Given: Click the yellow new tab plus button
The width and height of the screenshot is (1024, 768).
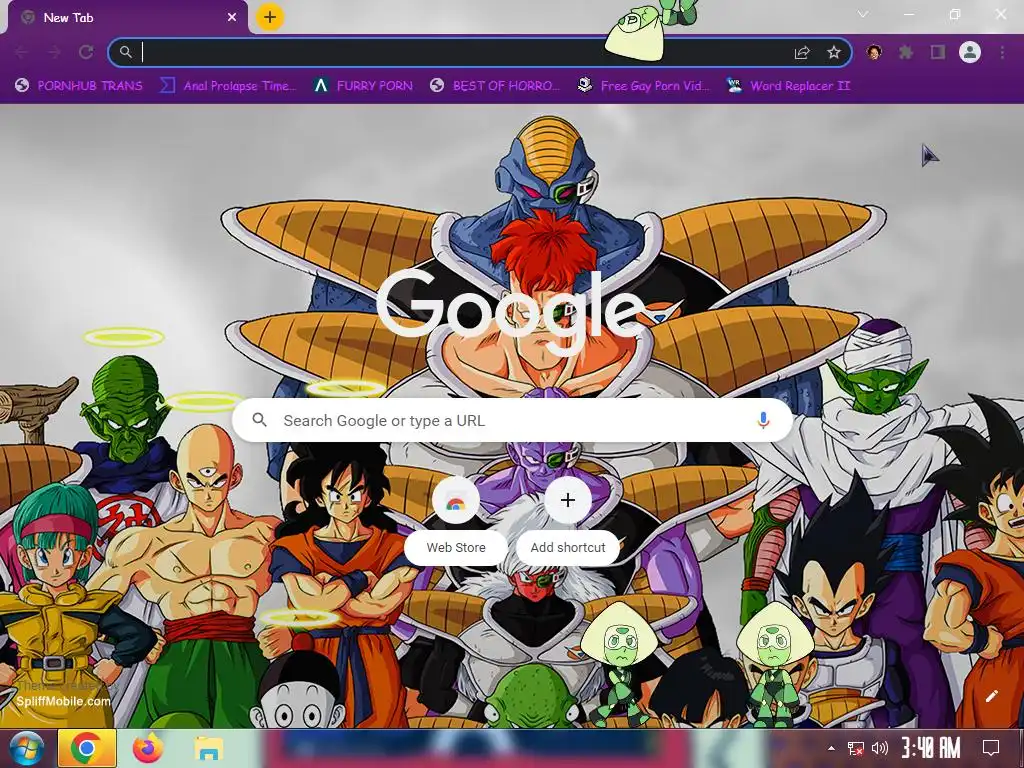Looking at the screenshot, I should (270, 17).
